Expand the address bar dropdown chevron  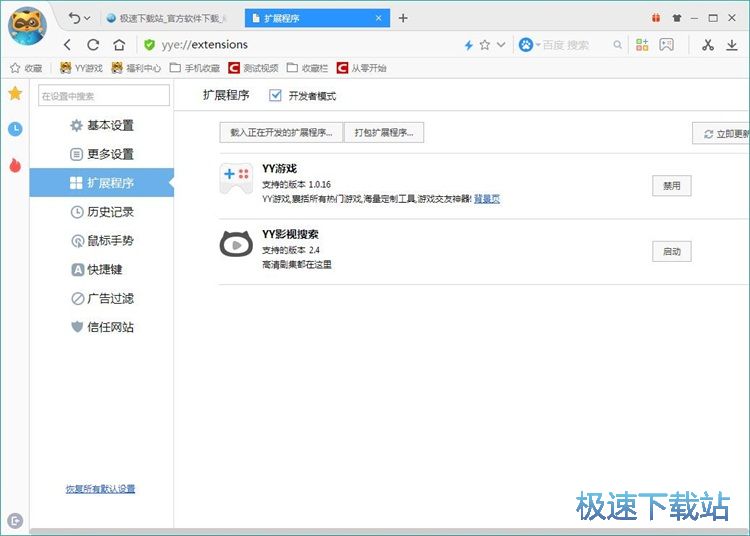point(501,45)
